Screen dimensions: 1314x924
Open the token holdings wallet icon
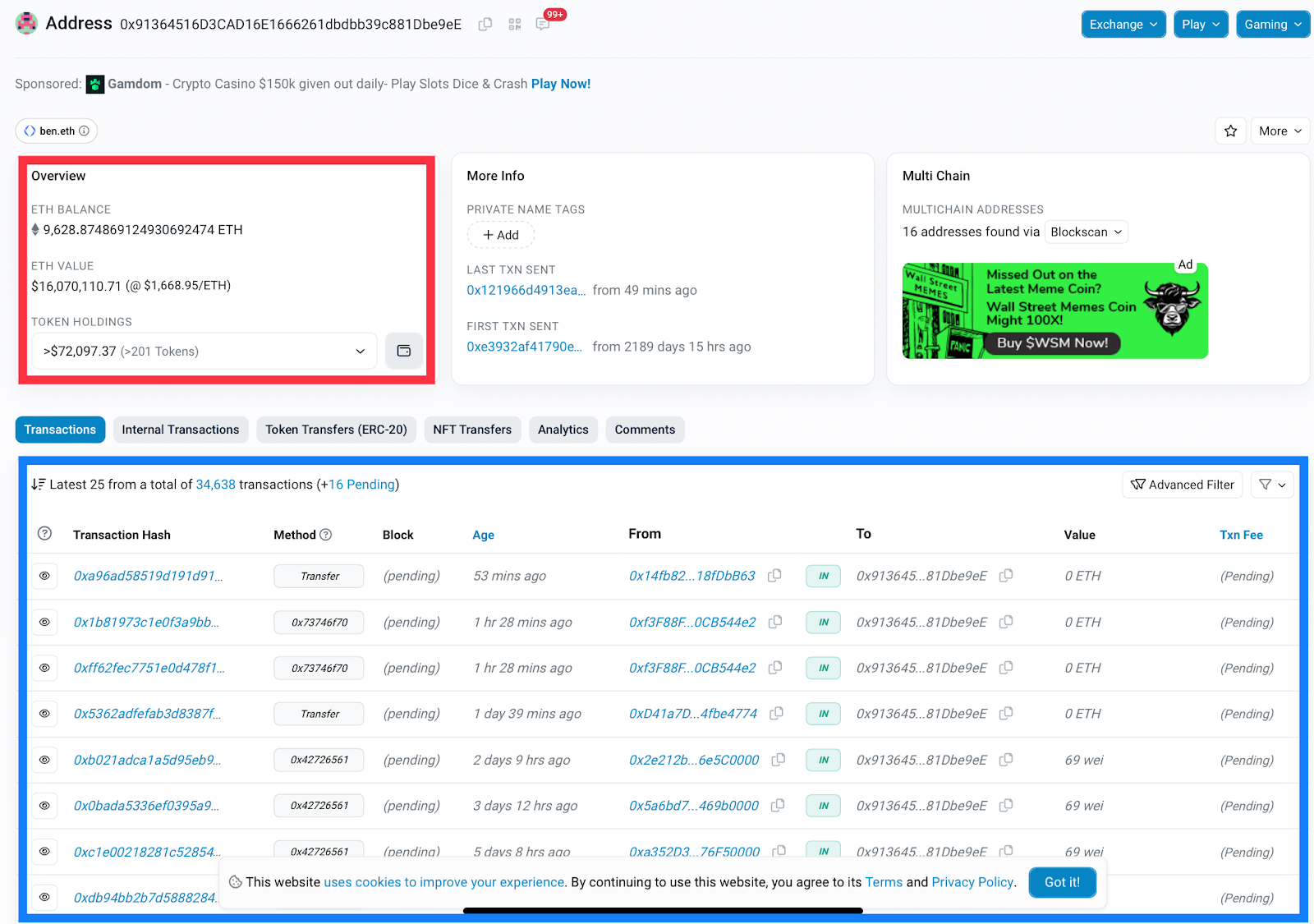(x=404, y=352)
